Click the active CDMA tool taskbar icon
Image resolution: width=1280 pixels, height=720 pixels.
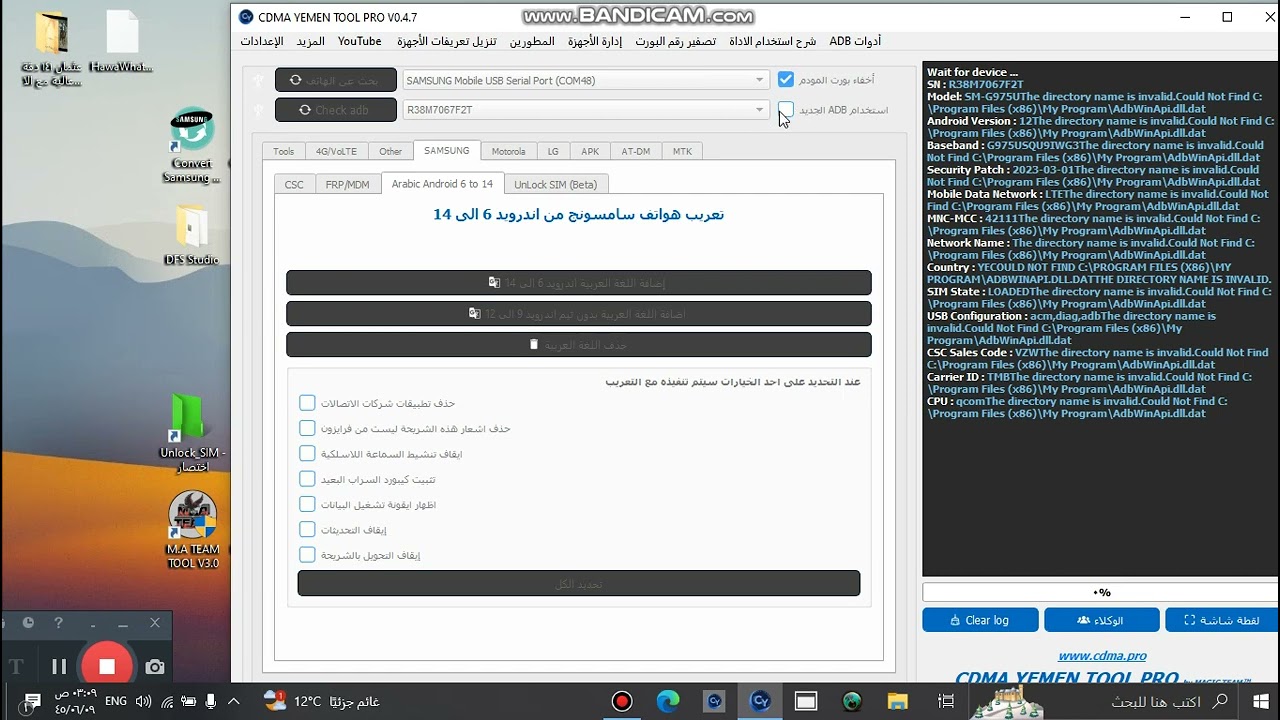click(x=760, y=701)
